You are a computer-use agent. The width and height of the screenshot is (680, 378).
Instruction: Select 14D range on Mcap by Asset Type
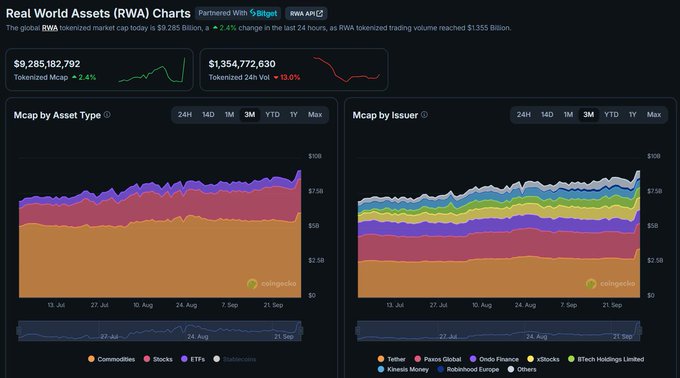tap(208, 115)
